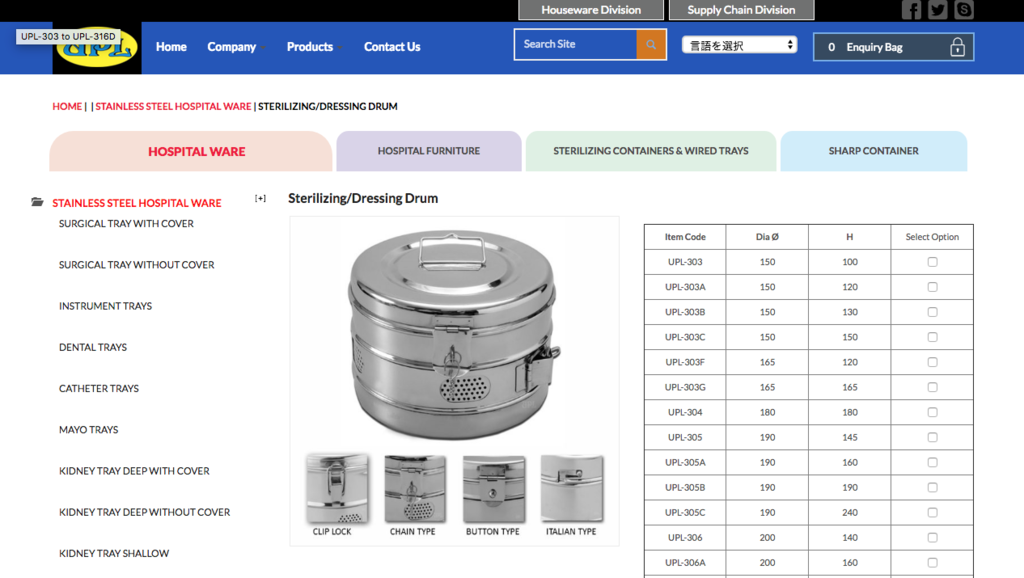
Task: Expand the Products menu
Action: coord(314,47)
